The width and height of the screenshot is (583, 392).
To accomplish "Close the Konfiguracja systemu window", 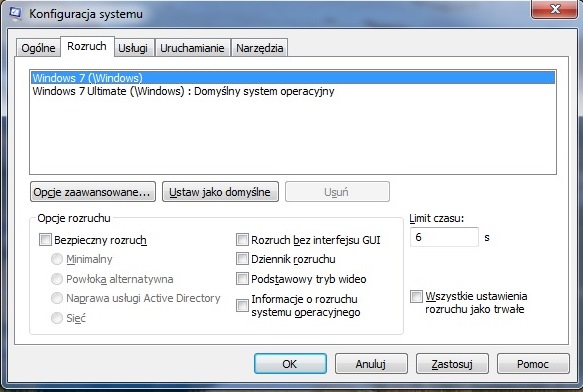I will pos(555,9).
